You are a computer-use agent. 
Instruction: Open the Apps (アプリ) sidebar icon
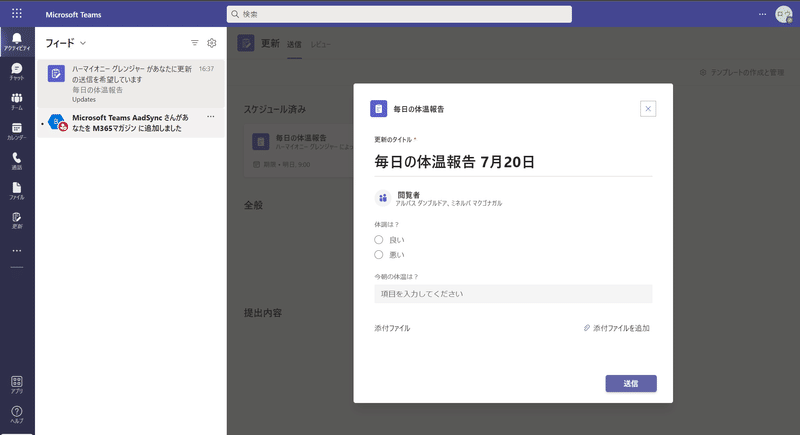(17, 385)
